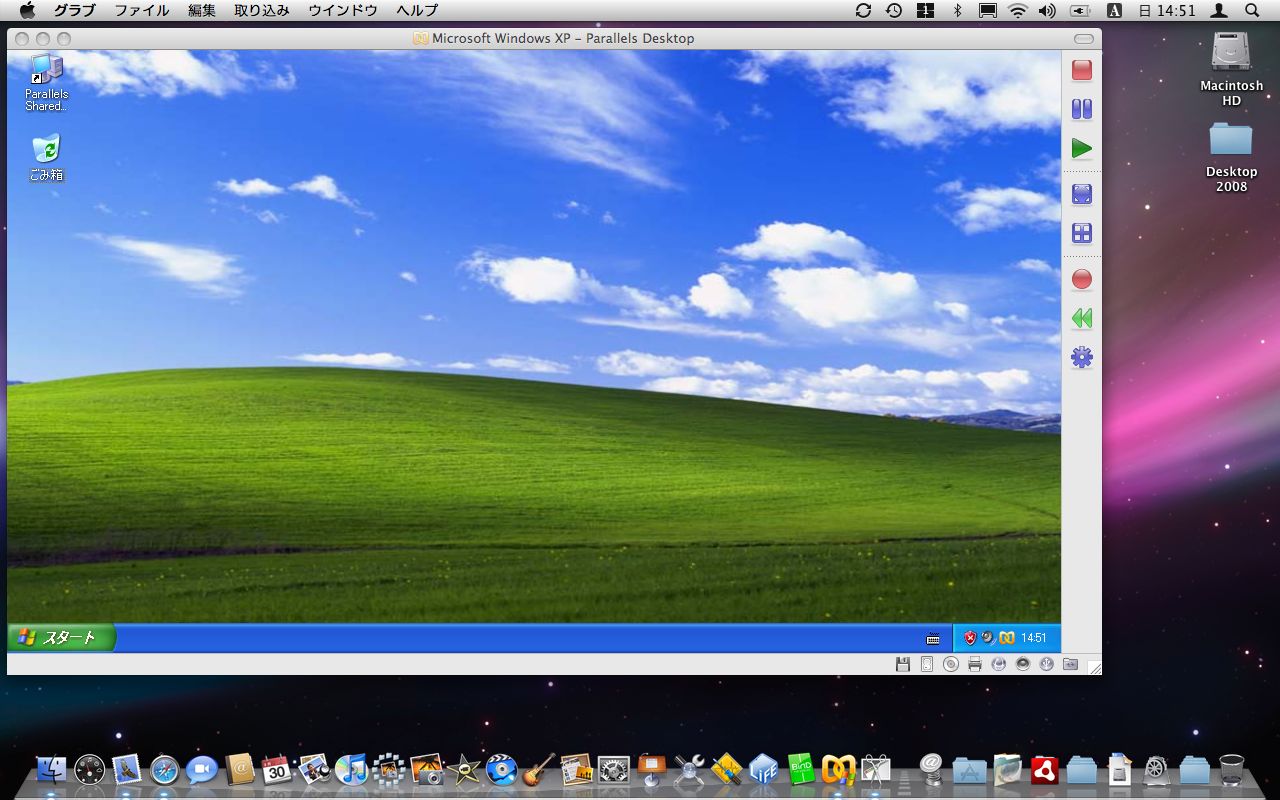
Task: Click the battery power status icon
Action: point(1081,11)
